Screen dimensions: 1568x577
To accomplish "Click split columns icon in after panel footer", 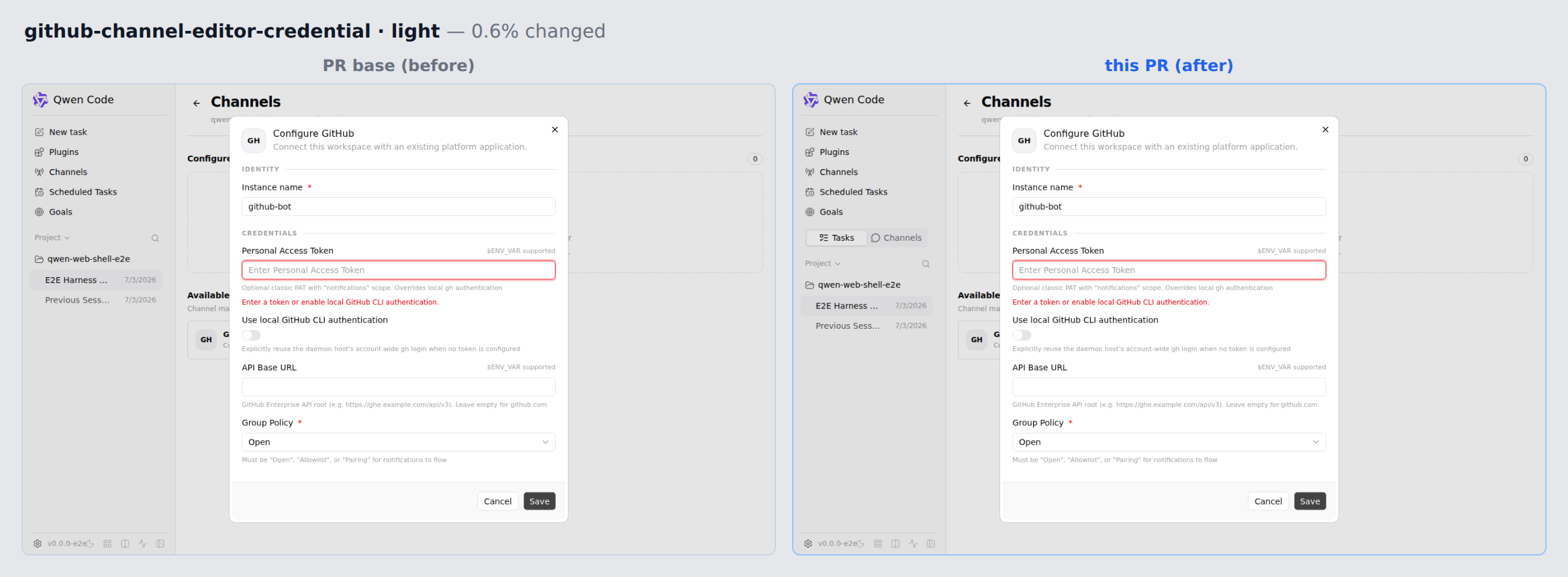I will [x=895, y=543].
